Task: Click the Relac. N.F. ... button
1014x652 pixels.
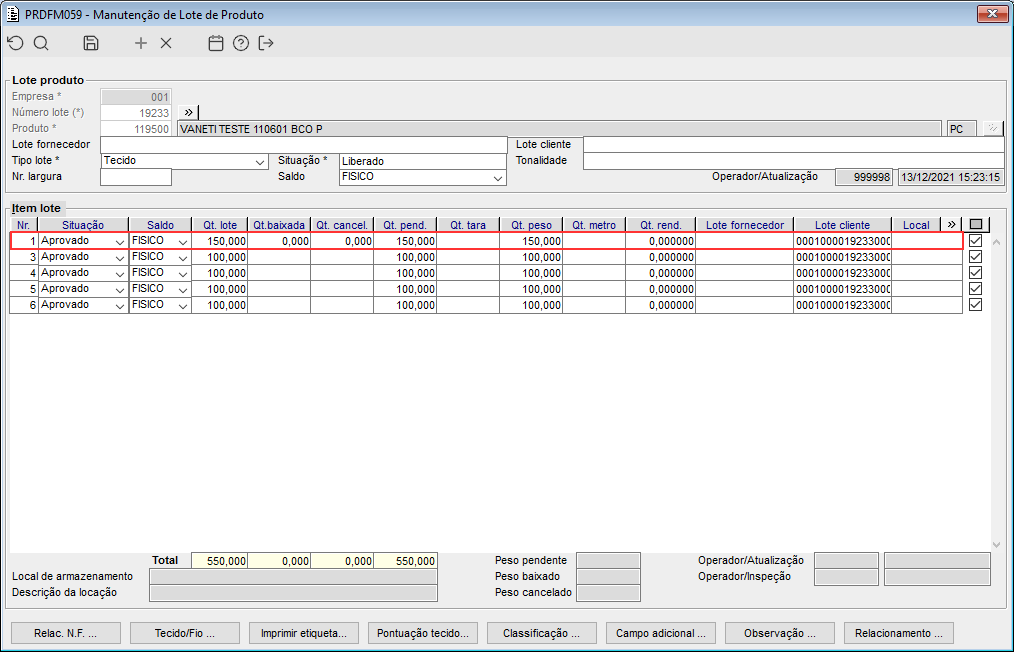Action: coord(66,633)
